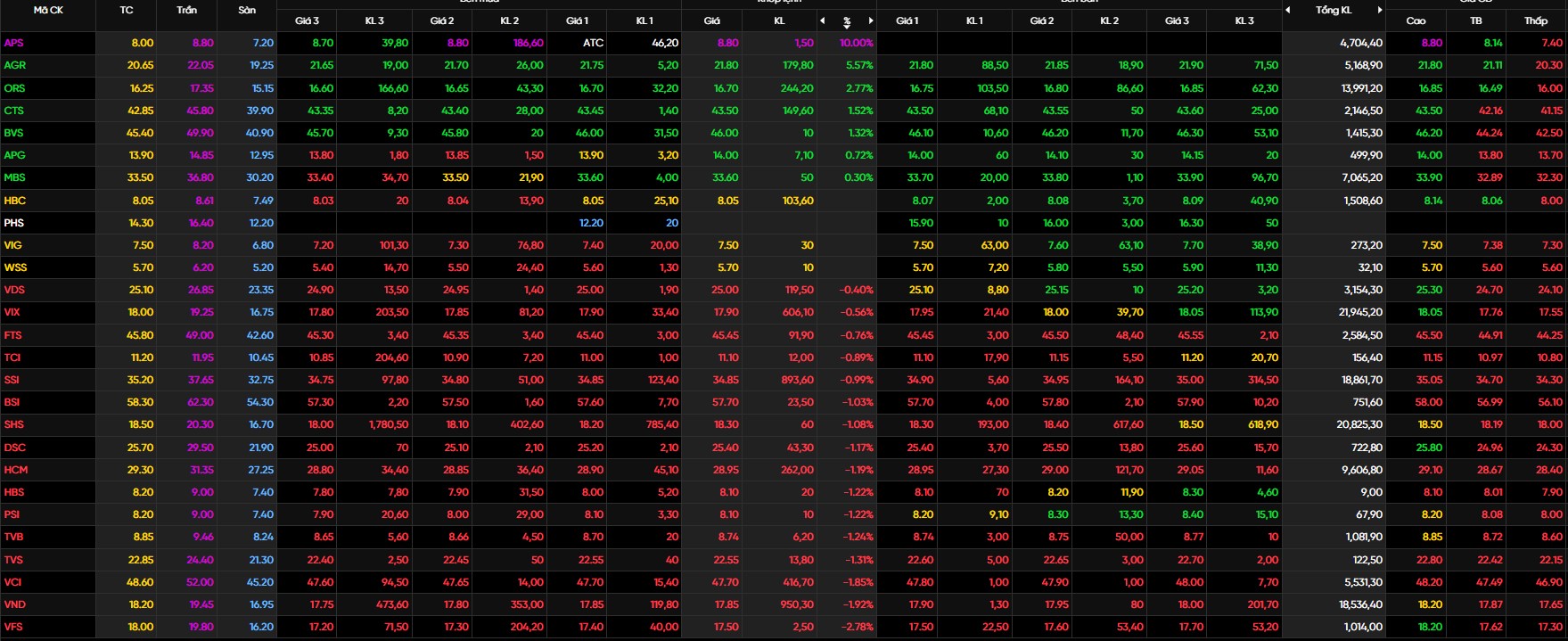
Task: Click the matched volume 950,30 in VND row
Action: click(x=795, y=604)
